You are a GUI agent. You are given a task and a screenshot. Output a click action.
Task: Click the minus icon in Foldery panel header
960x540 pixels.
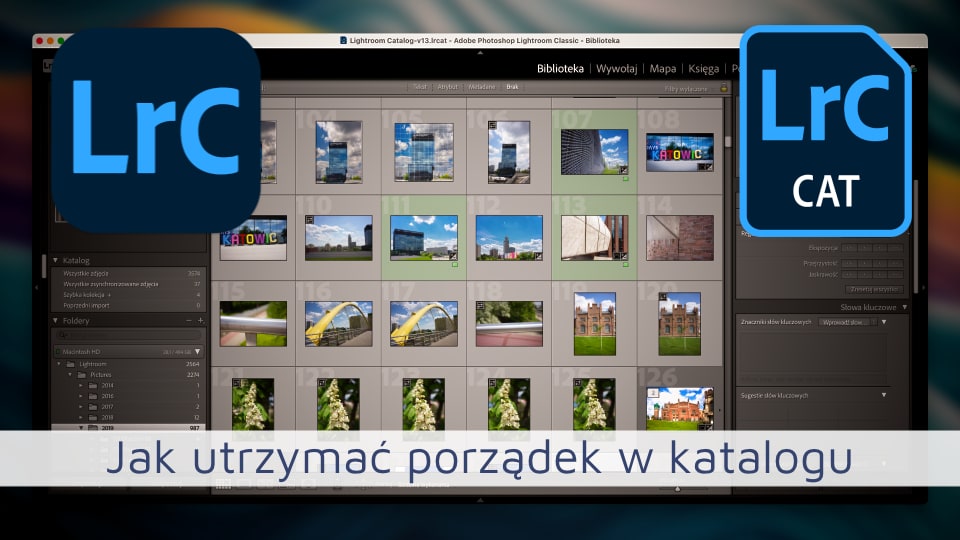pos(188,320)
